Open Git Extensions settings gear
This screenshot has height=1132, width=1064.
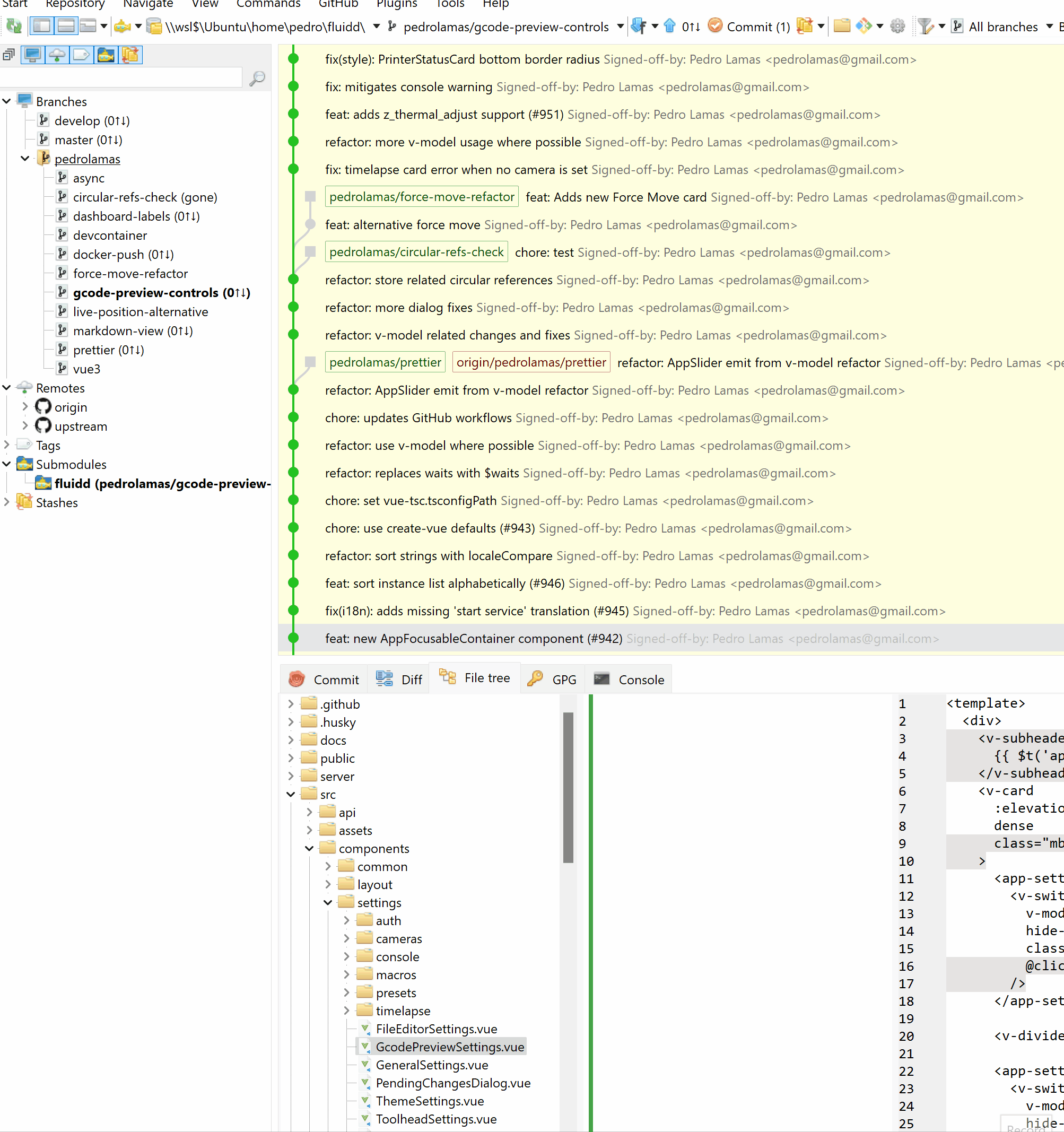tap(898, 26)
